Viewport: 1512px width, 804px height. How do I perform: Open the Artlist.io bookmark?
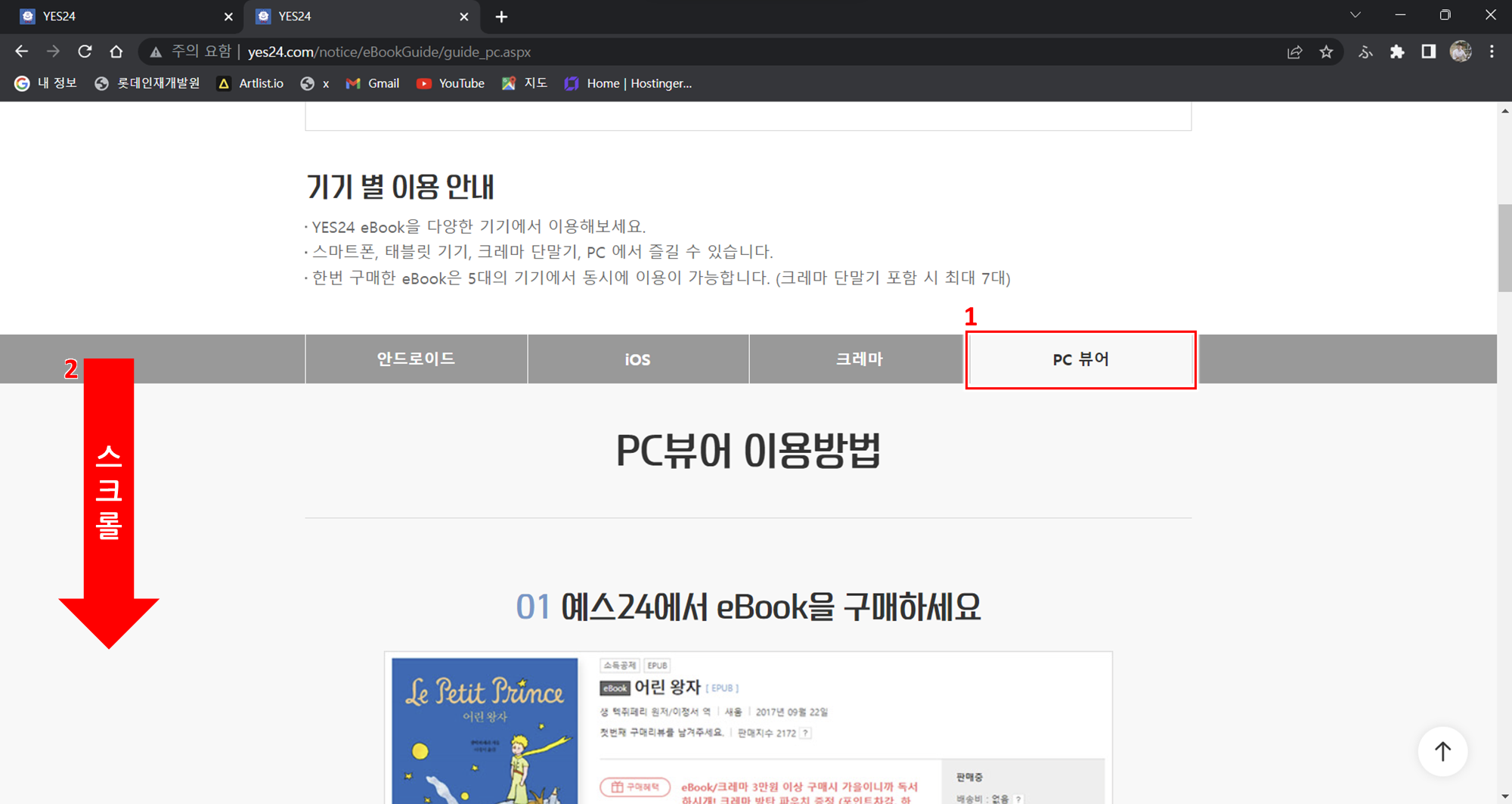[x=250, y=83]
